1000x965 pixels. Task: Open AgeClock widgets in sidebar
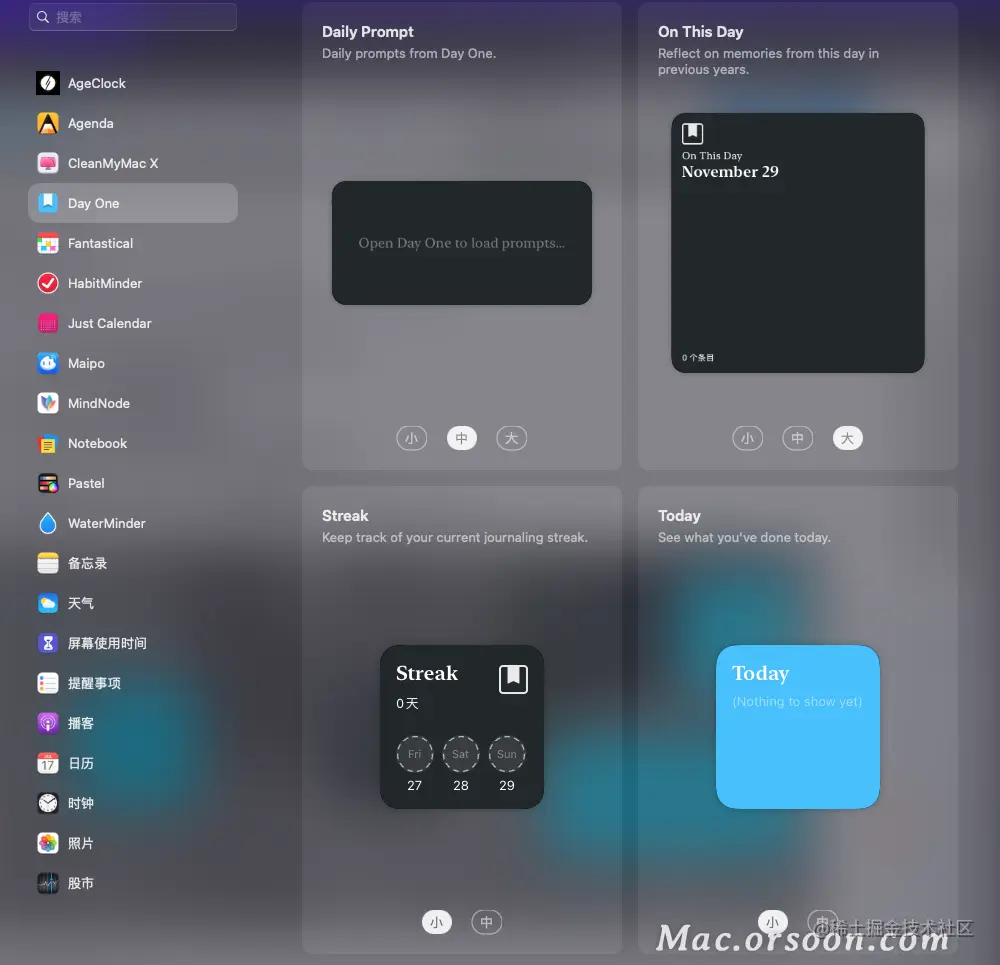point(133,83)
